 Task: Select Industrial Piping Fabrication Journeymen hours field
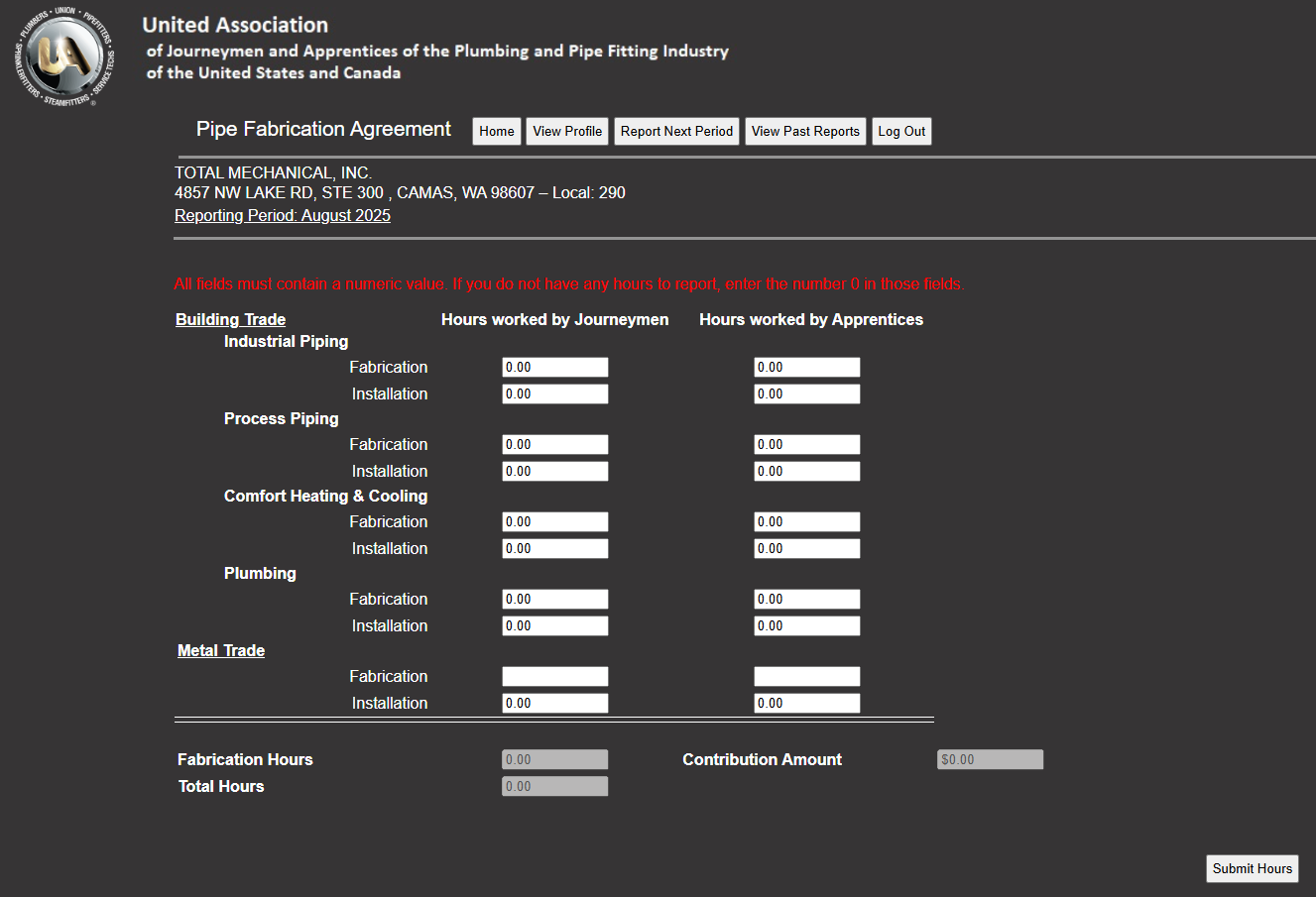[555, 367]
